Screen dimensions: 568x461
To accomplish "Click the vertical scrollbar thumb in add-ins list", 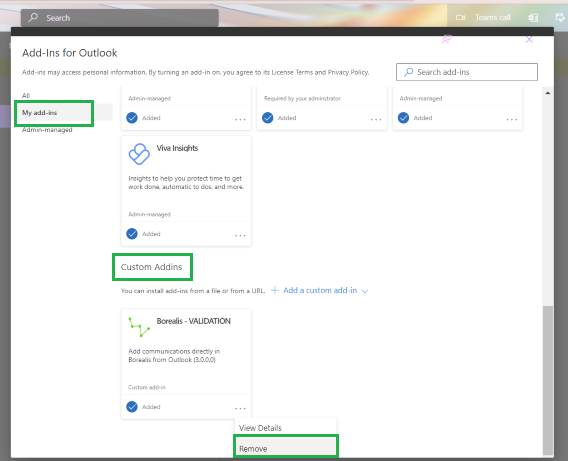I will 548,380.
